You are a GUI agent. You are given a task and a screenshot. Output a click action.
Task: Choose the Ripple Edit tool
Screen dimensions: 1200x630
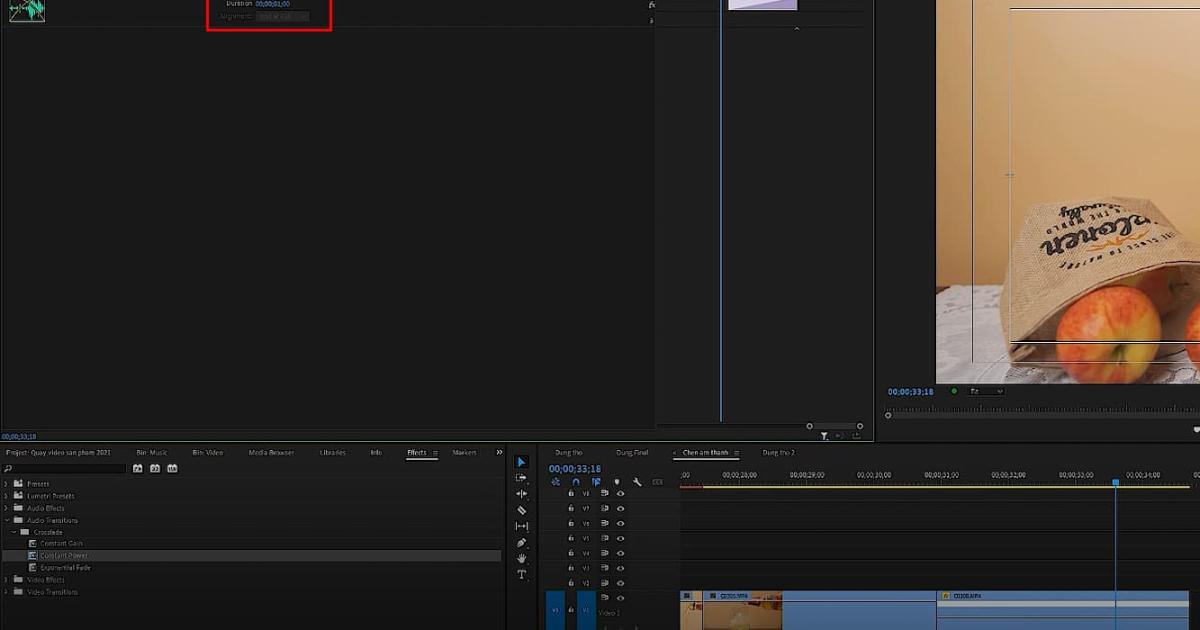521,494
